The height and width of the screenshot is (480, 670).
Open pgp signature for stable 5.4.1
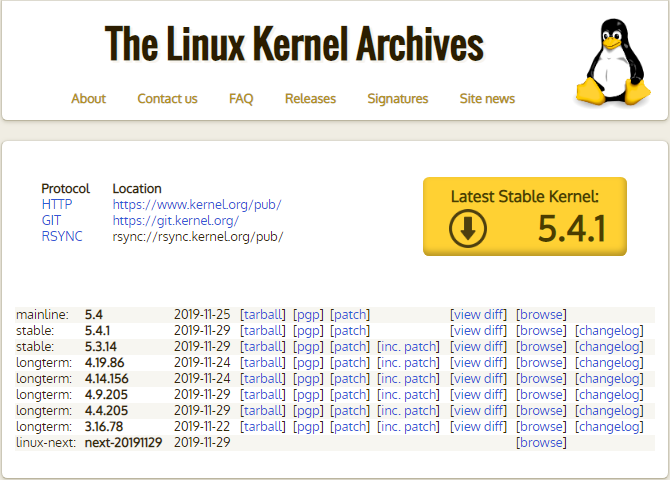(x=308, y=330)
